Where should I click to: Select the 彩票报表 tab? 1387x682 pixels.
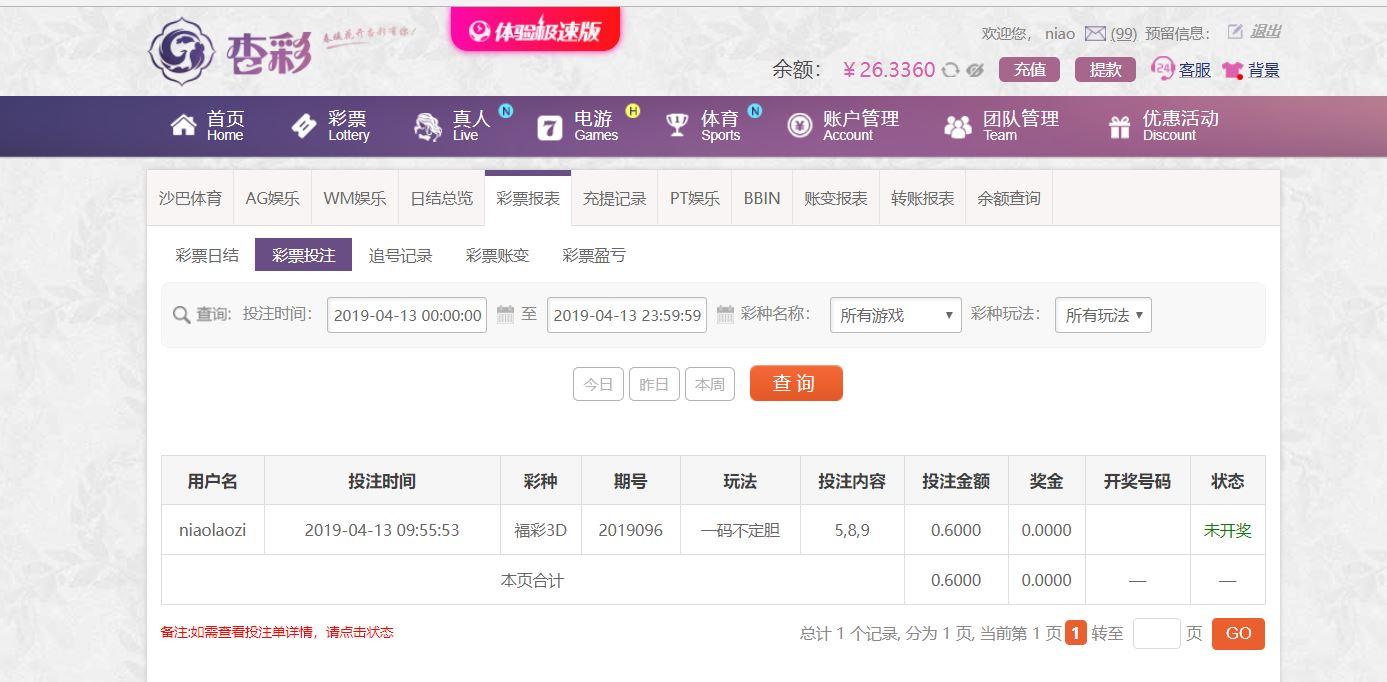coord(528,198)
